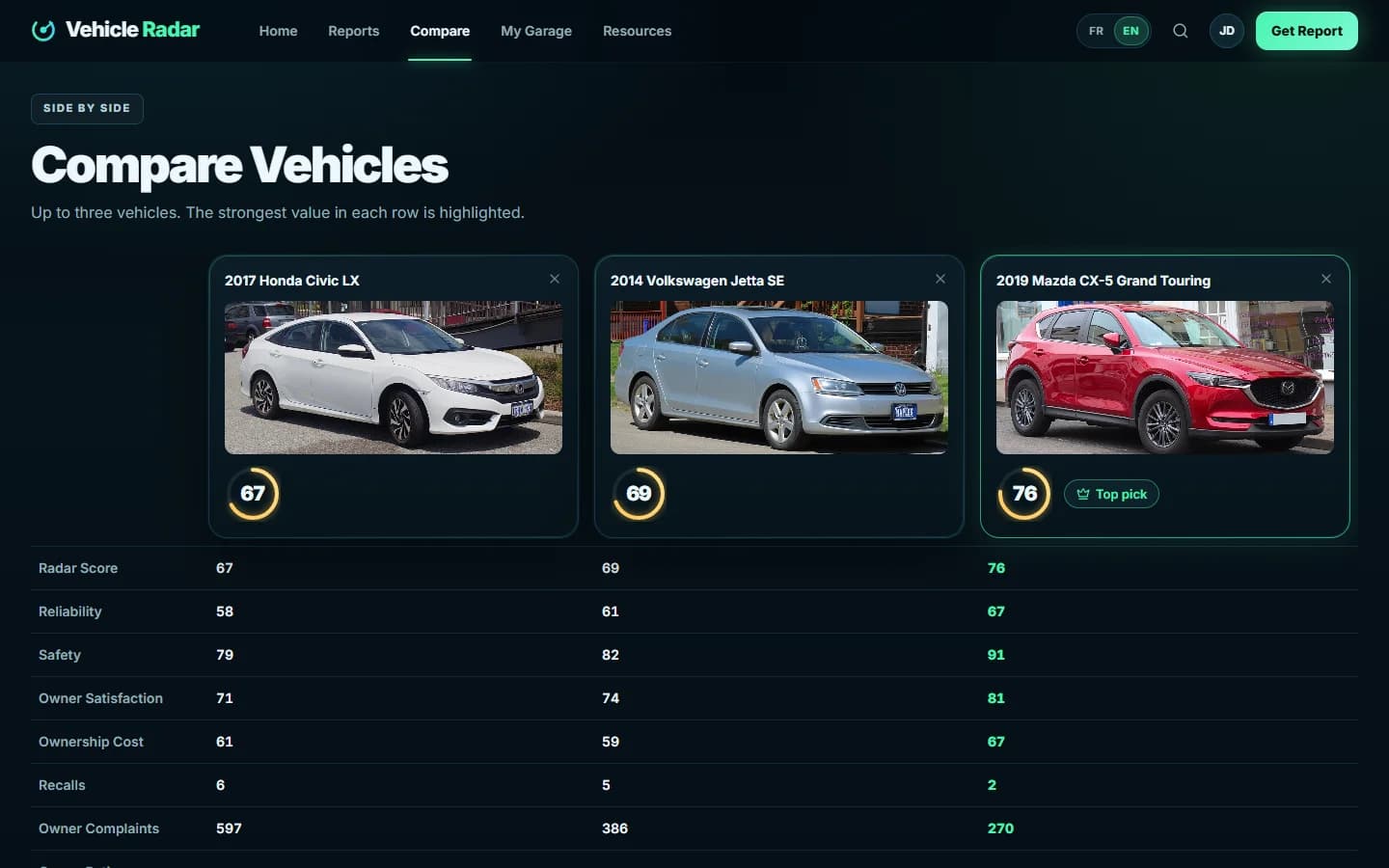Screen dimensions: 1389x868
Task: Open the JD user avatar menu
Action: pos(1227,31)
